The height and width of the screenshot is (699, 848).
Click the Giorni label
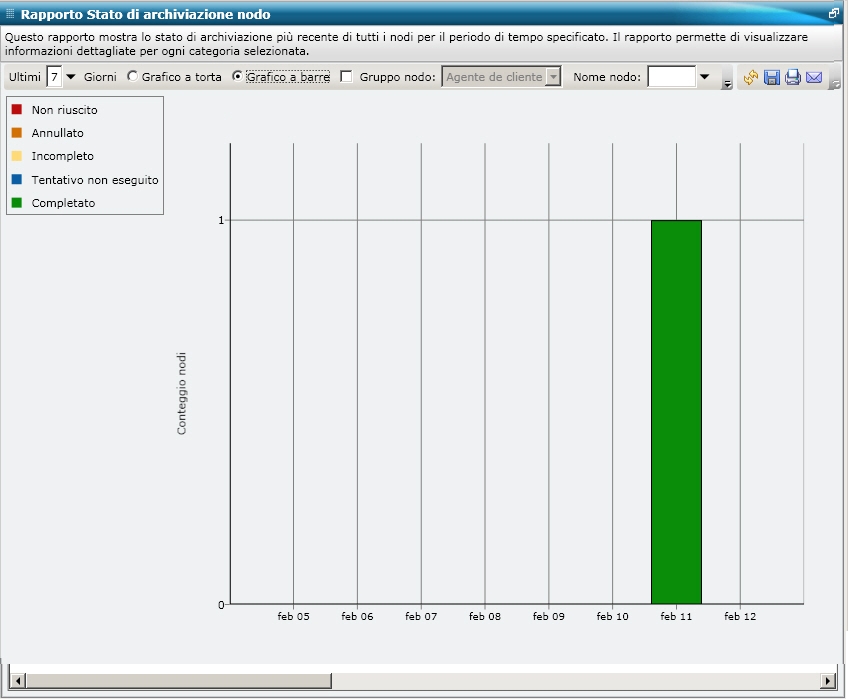coord(100,77)
